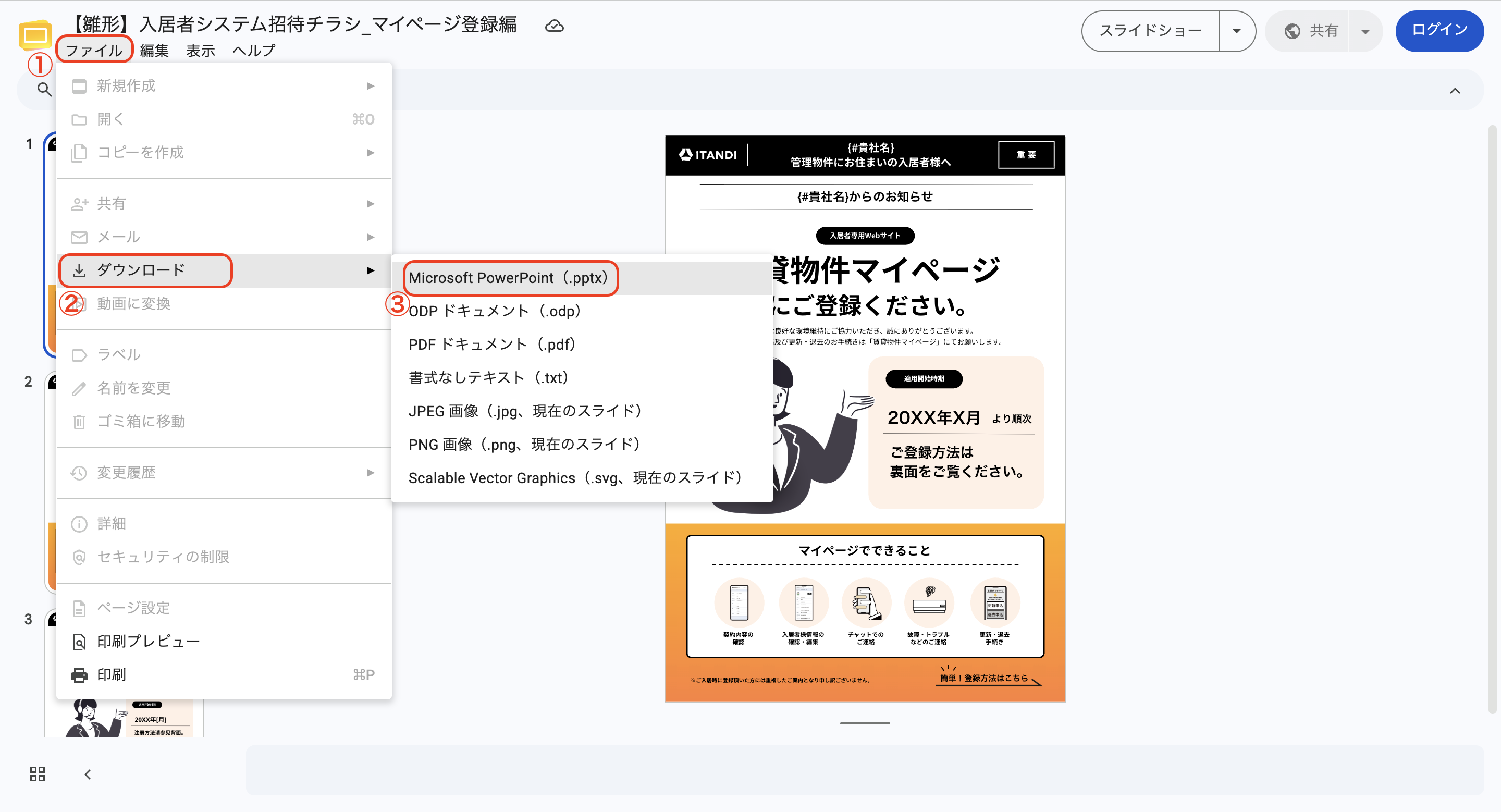Select ODP ドキュメント (.odp) format
This screenshot has height=812, width=1501.
582,312
